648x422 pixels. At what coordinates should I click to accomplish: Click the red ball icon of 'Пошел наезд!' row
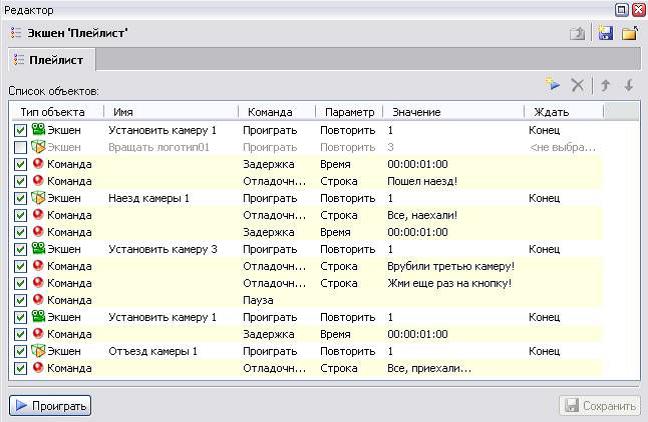[38, 181]
